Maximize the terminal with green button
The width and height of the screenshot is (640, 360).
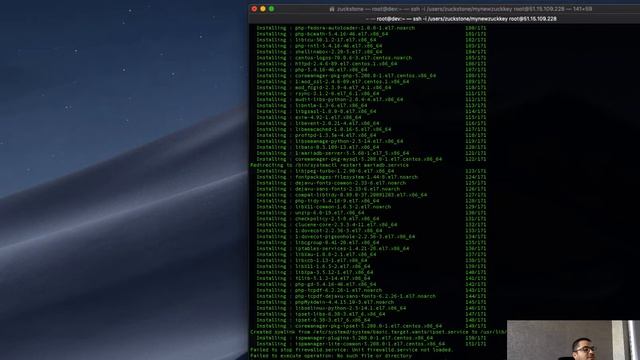pyautogui.click(x=272, y=9)
